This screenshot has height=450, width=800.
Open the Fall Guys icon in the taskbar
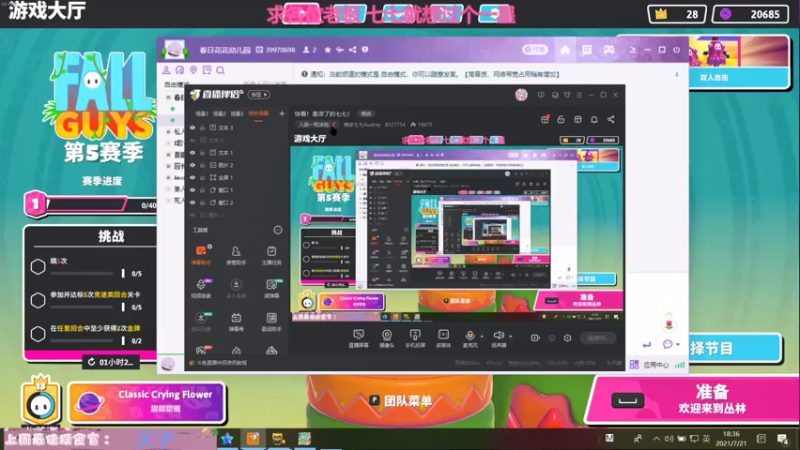pos(305,439)
